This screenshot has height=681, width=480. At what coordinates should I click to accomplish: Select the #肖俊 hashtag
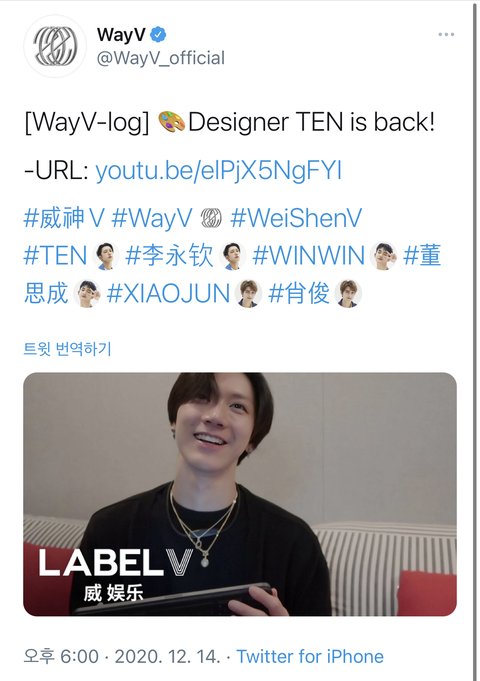point(299,294)
